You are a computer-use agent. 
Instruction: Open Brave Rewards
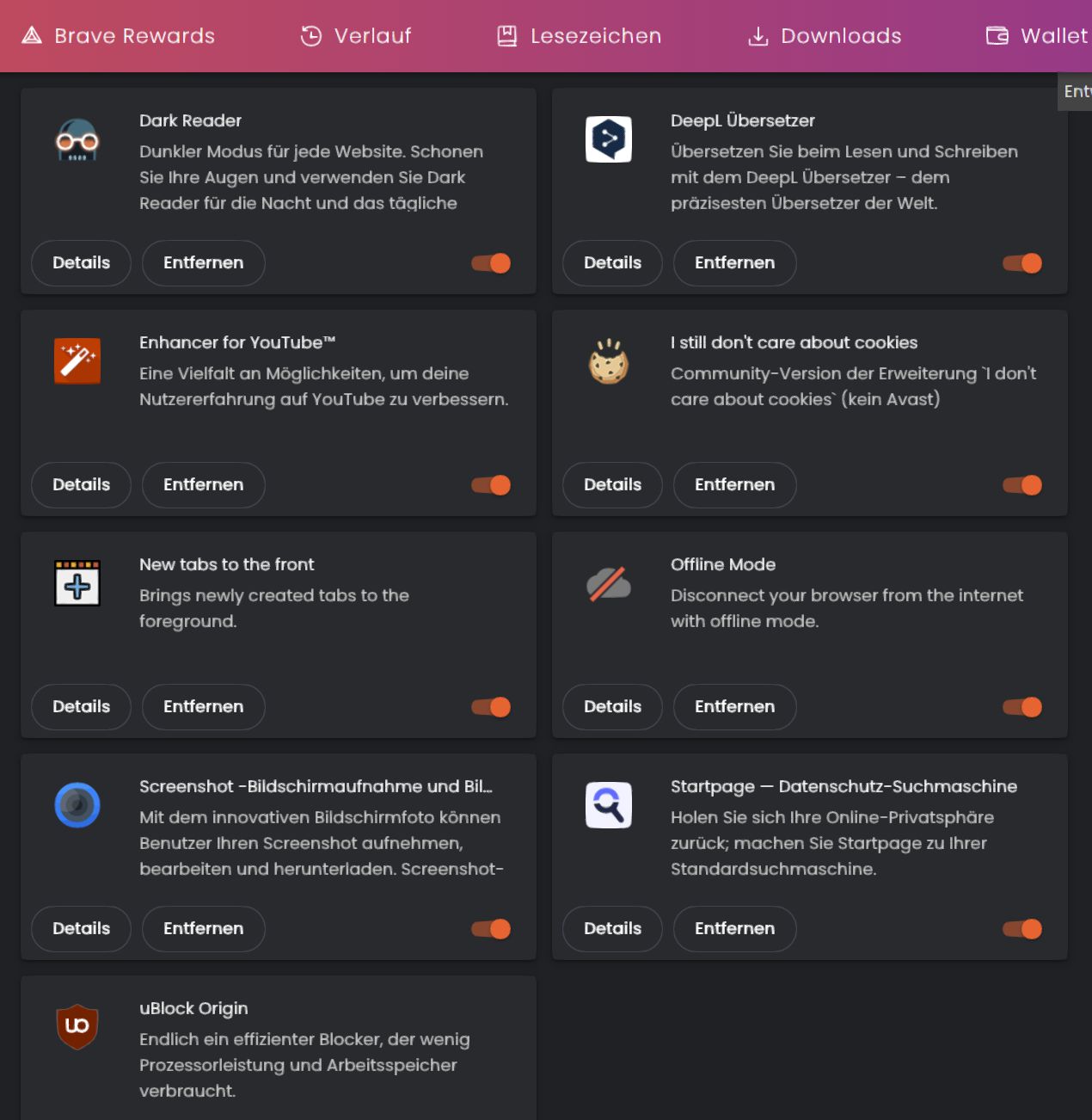click(x=118, y=36)
